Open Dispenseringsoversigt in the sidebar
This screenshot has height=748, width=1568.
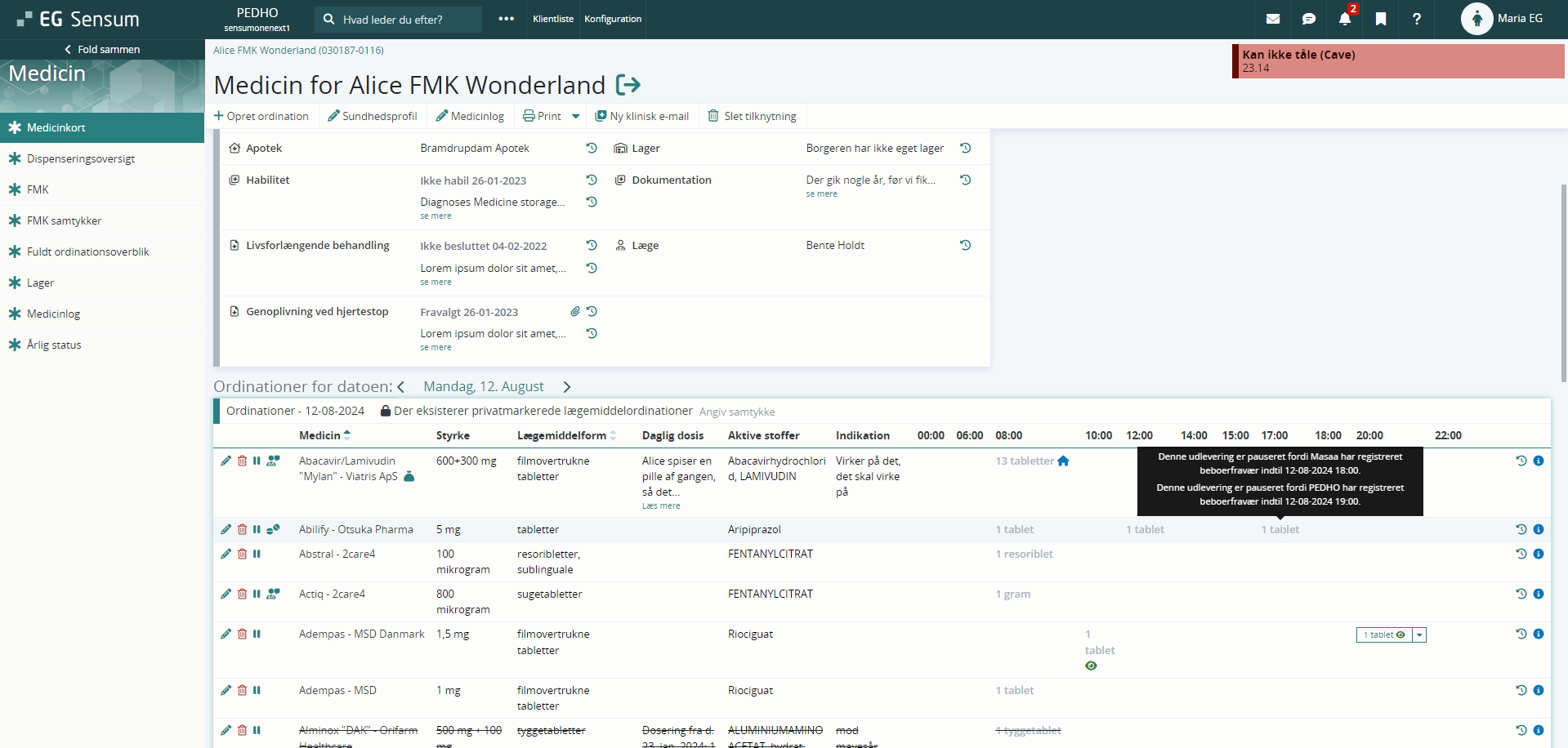102,158
